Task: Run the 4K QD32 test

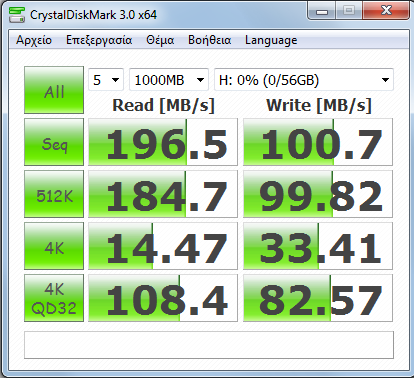Action: tap(54, 298)
